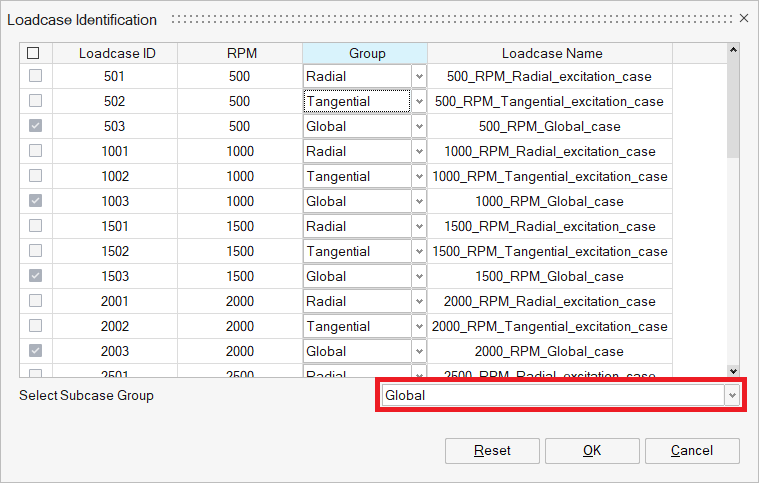Toggle checkbox for loadcase 1003
759x483 pixels.
pyautogui.click(x=35, y=202)
